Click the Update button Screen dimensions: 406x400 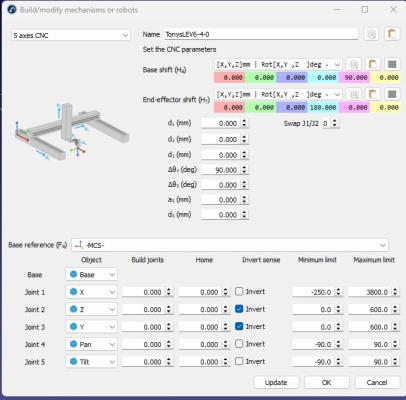[x=276, y=382]
